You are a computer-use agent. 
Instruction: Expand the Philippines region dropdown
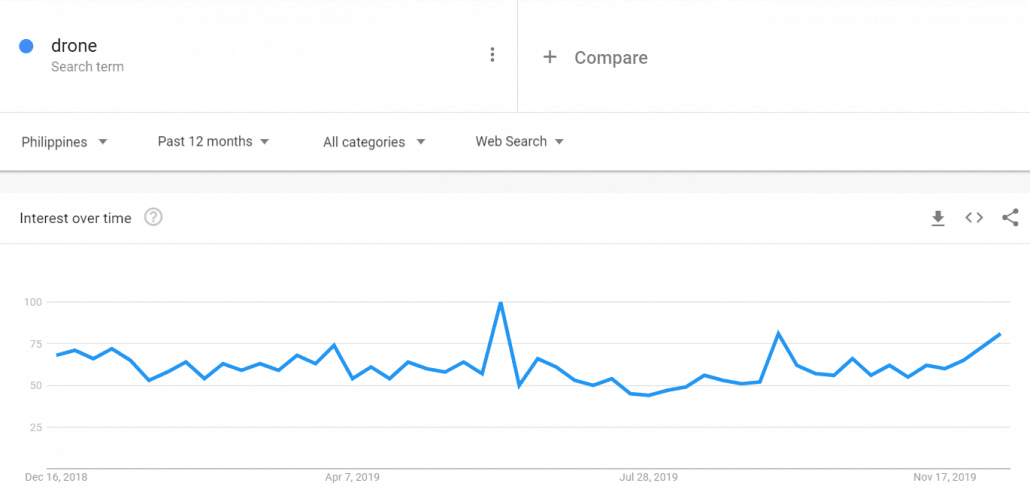[x=65, y=142]
